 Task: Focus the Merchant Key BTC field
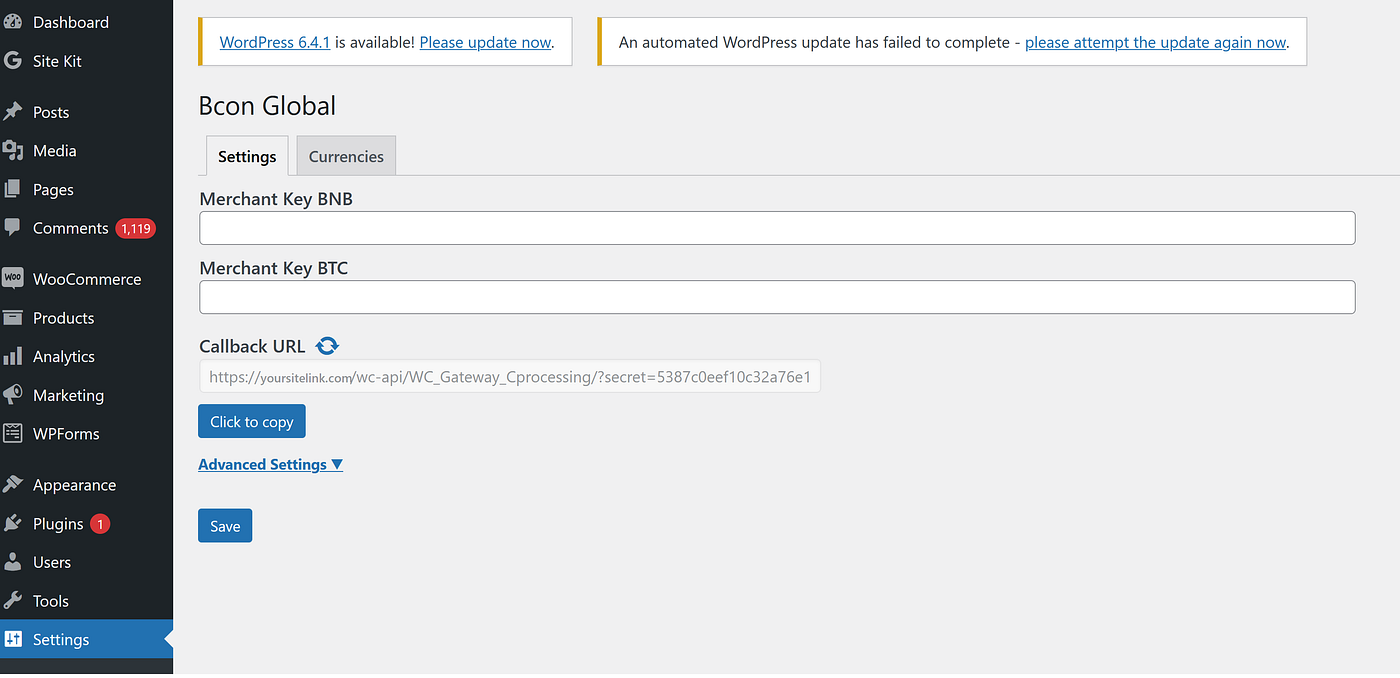777,297
